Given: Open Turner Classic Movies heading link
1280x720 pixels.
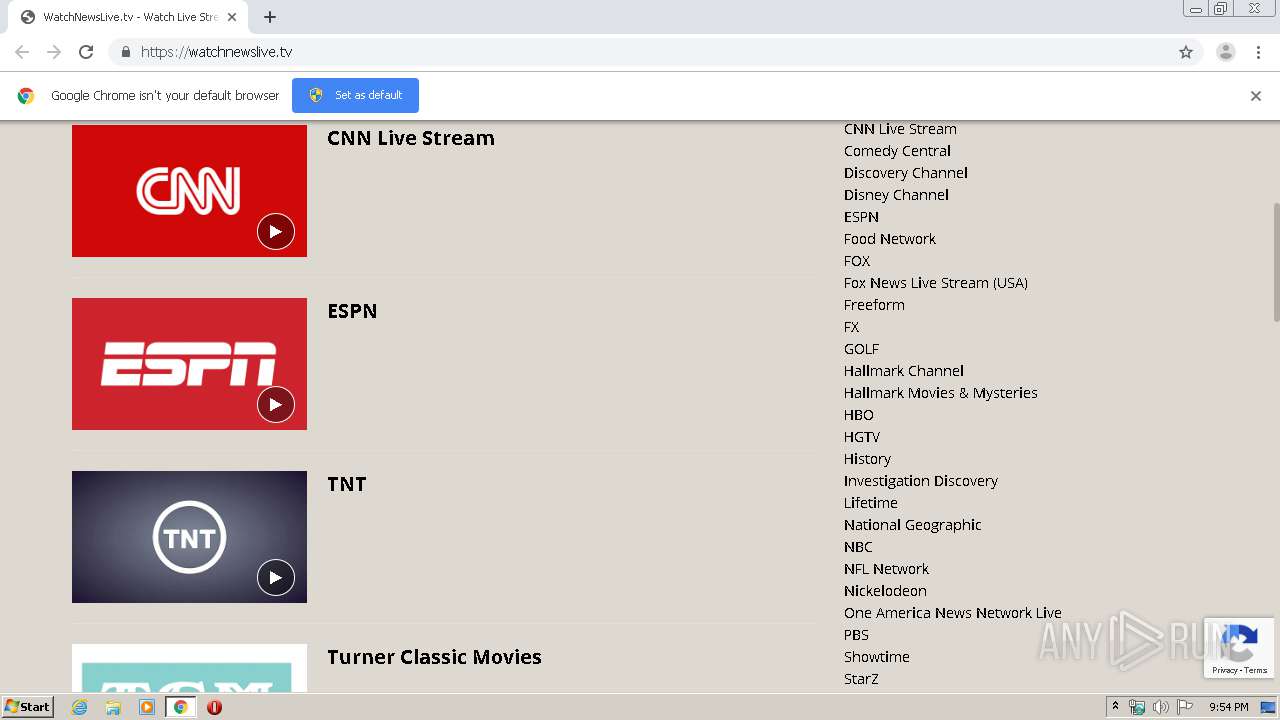Looking at the screenshot, I should point(434,657).
